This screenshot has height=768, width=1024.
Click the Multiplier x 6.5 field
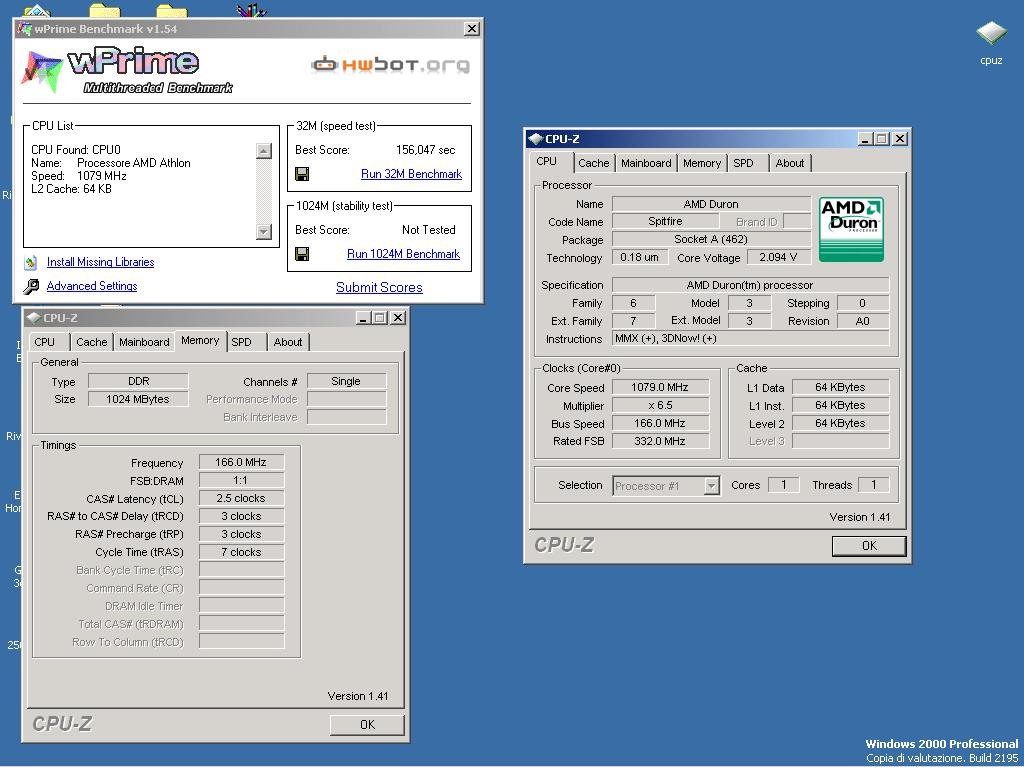pyautogui.click(x=660, y=406)
